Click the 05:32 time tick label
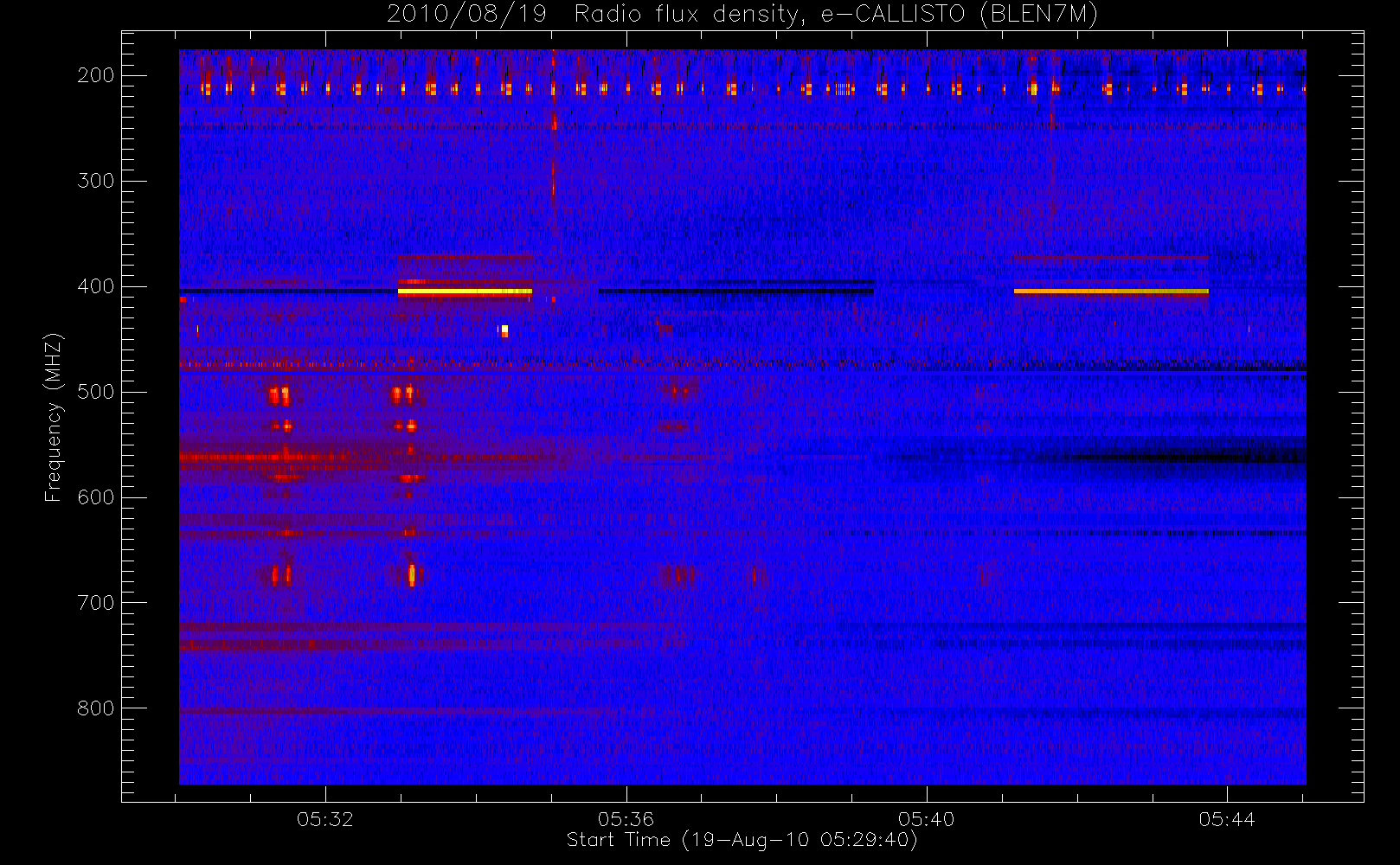Viewport: 1400px width, 865px height. (x=325, y=819)
